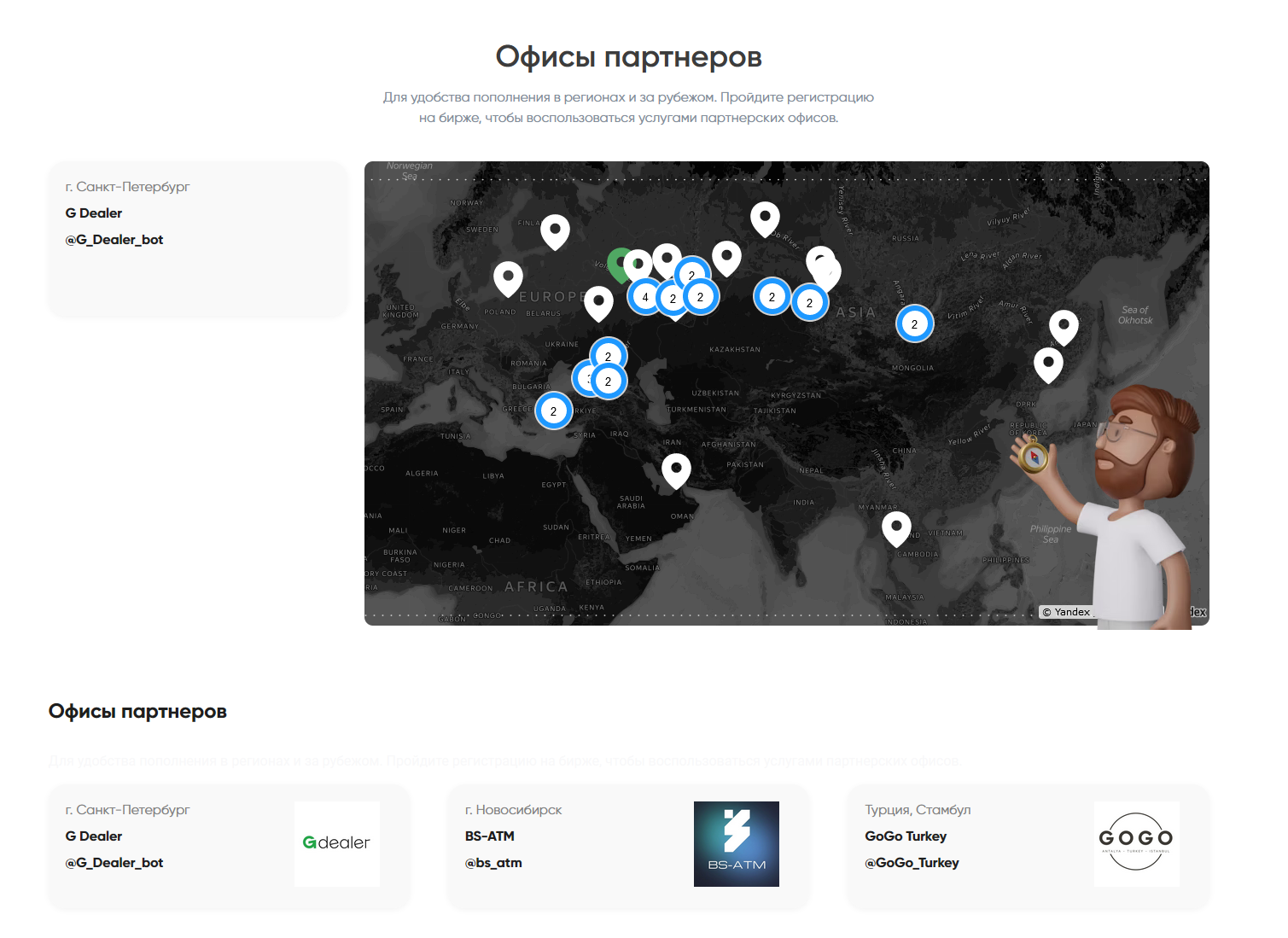Open the @bs_atm Telegram link
Screen dimensions: 1288x938
[493, 863]
